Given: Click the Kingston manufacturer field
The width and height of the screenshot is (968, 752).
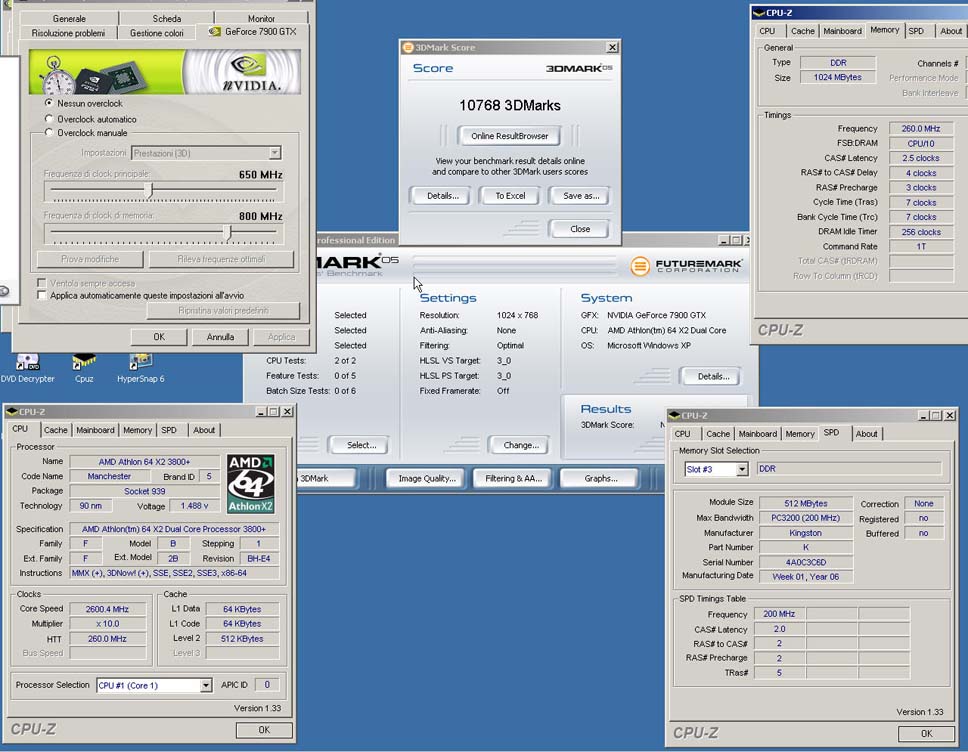Looking at the screenshot, I should 806,533.
